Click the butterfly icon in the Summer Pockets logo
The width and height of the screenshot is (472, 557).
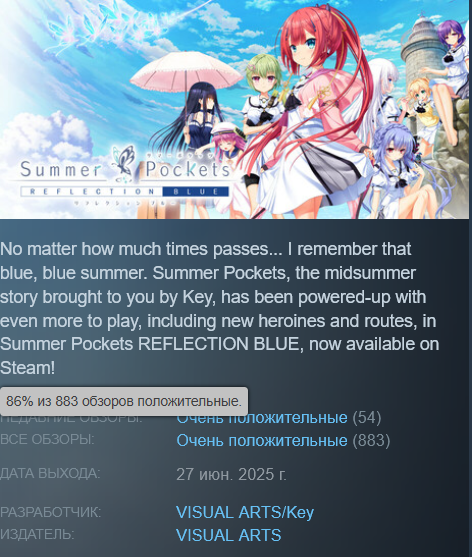123,162
